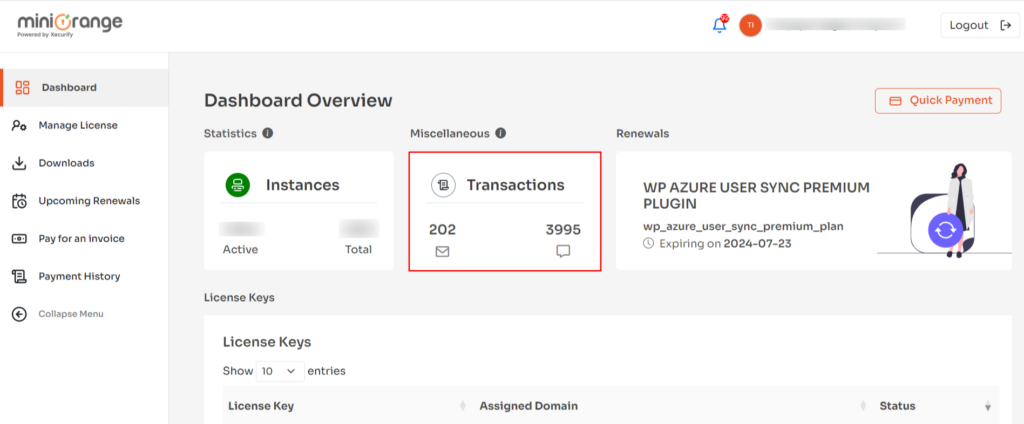Click the SMS transactions chat icon
Screen dimensions: 1024x424
tap(563, 251)
